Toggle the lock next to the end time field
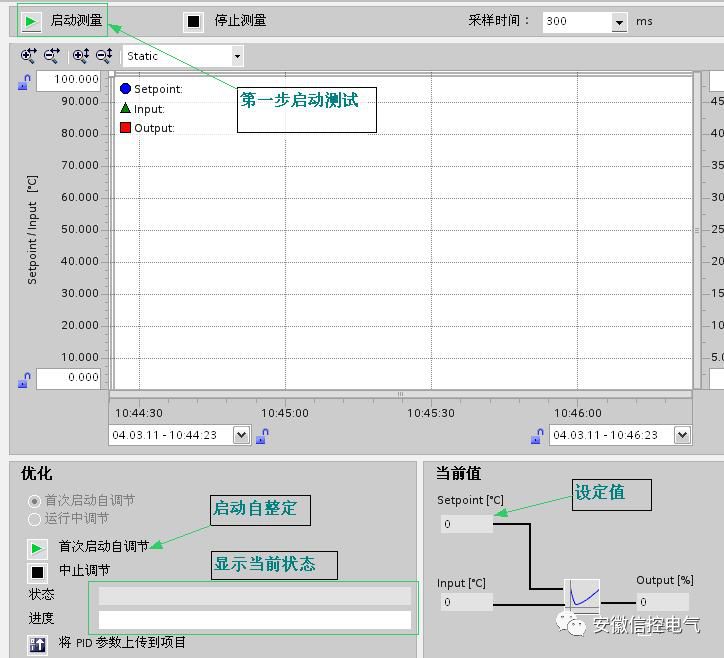The image size is (724, 658). [537, 436]
